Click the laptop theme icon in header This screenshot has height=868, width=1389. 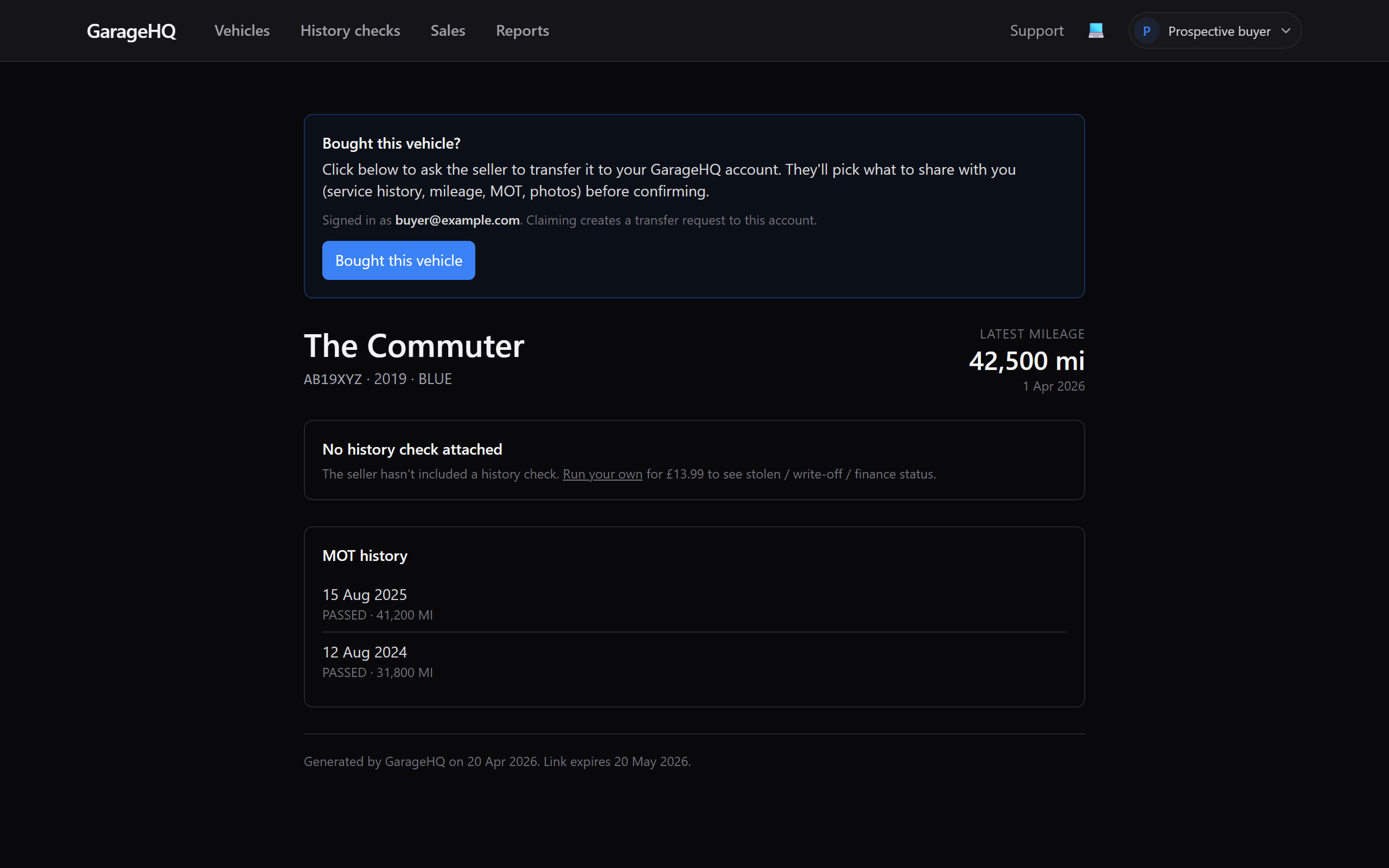[1095, 30]
